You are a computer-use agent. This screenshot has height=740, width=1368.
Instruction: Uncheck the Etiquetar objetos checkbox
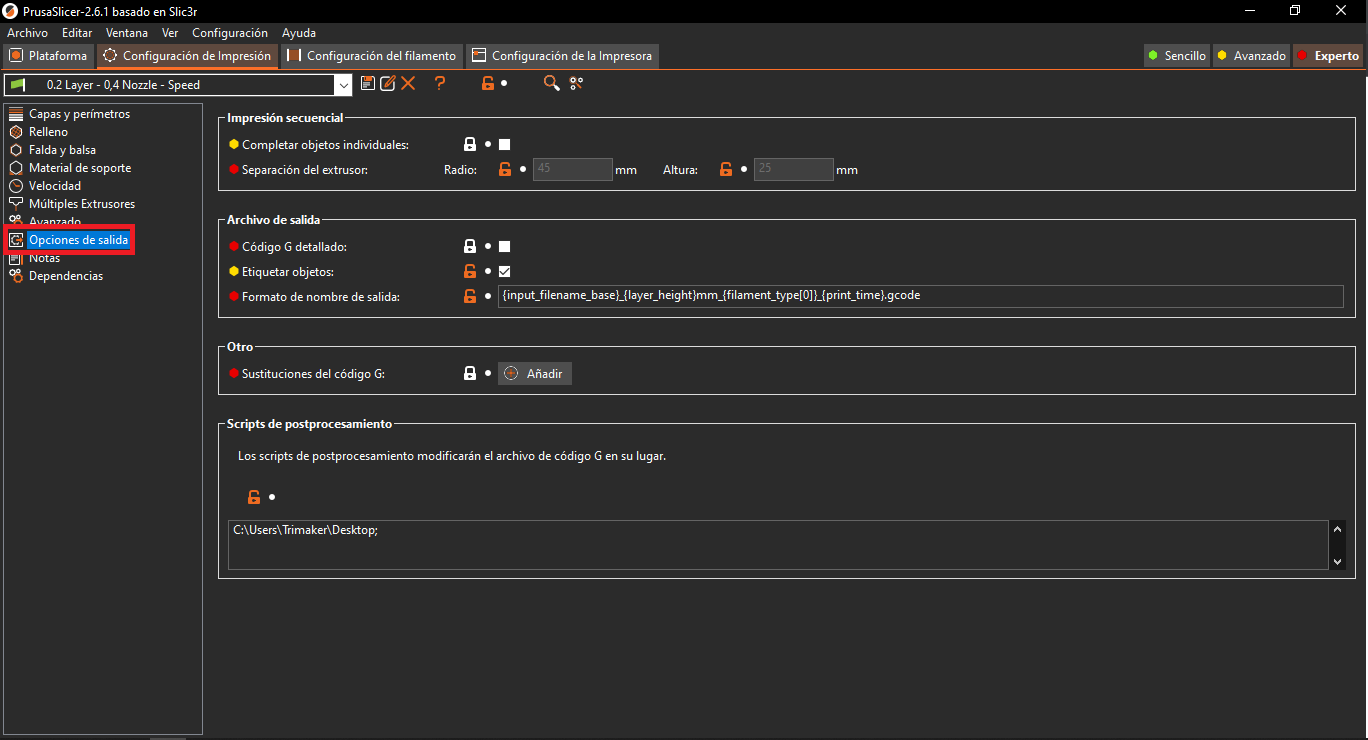pyautogui.click(x=505, y=271)
